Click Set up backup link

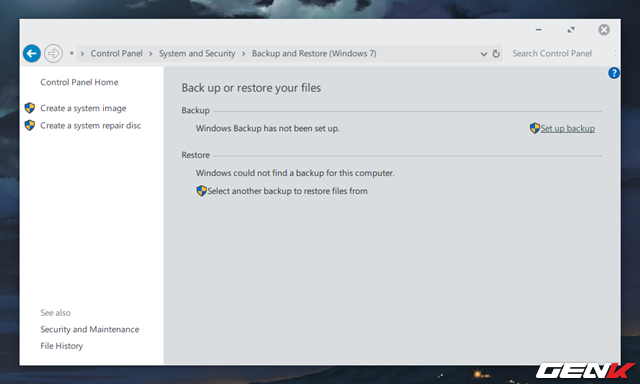[567, 129]
